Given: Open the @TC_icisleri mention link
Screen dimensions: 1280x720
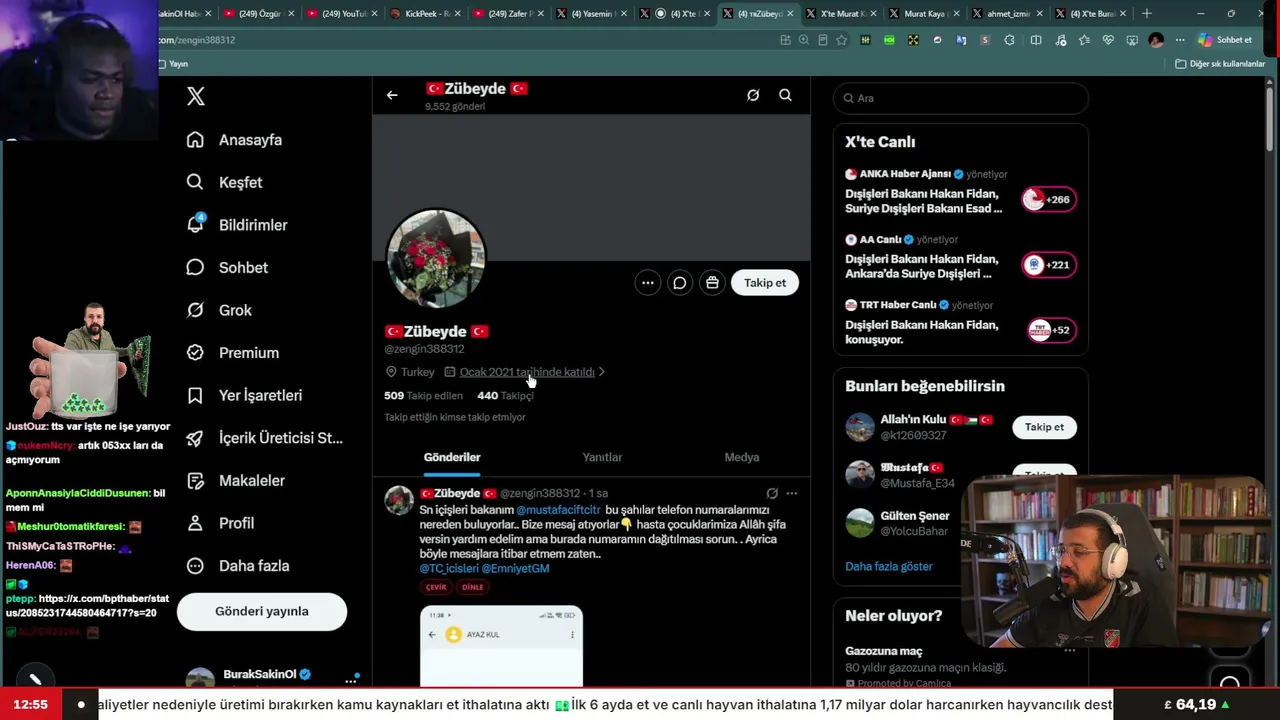Looking at the screenshot, I should 449,568.
